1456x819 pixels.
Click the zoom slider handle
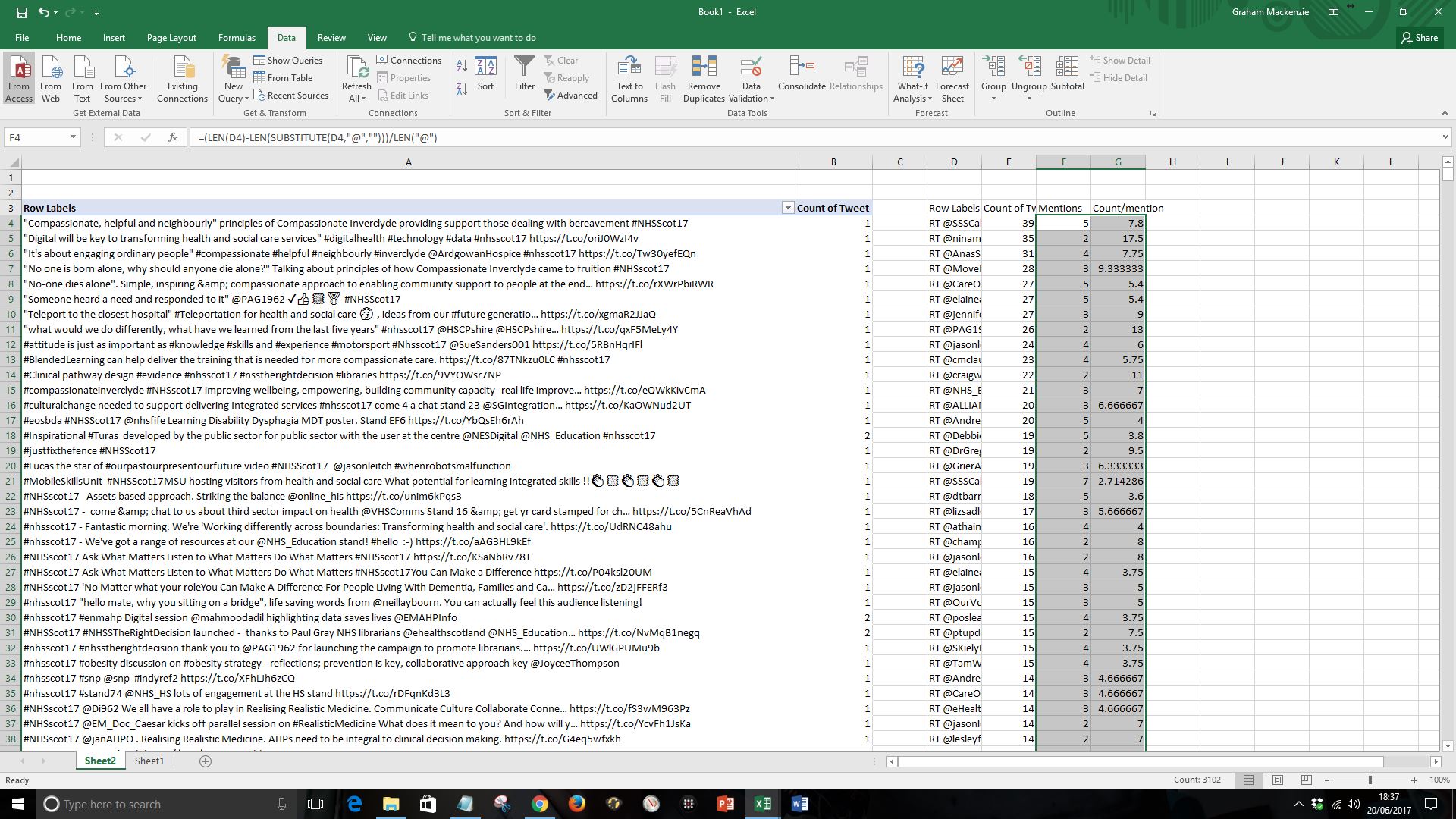click(x=1370, y=780)
